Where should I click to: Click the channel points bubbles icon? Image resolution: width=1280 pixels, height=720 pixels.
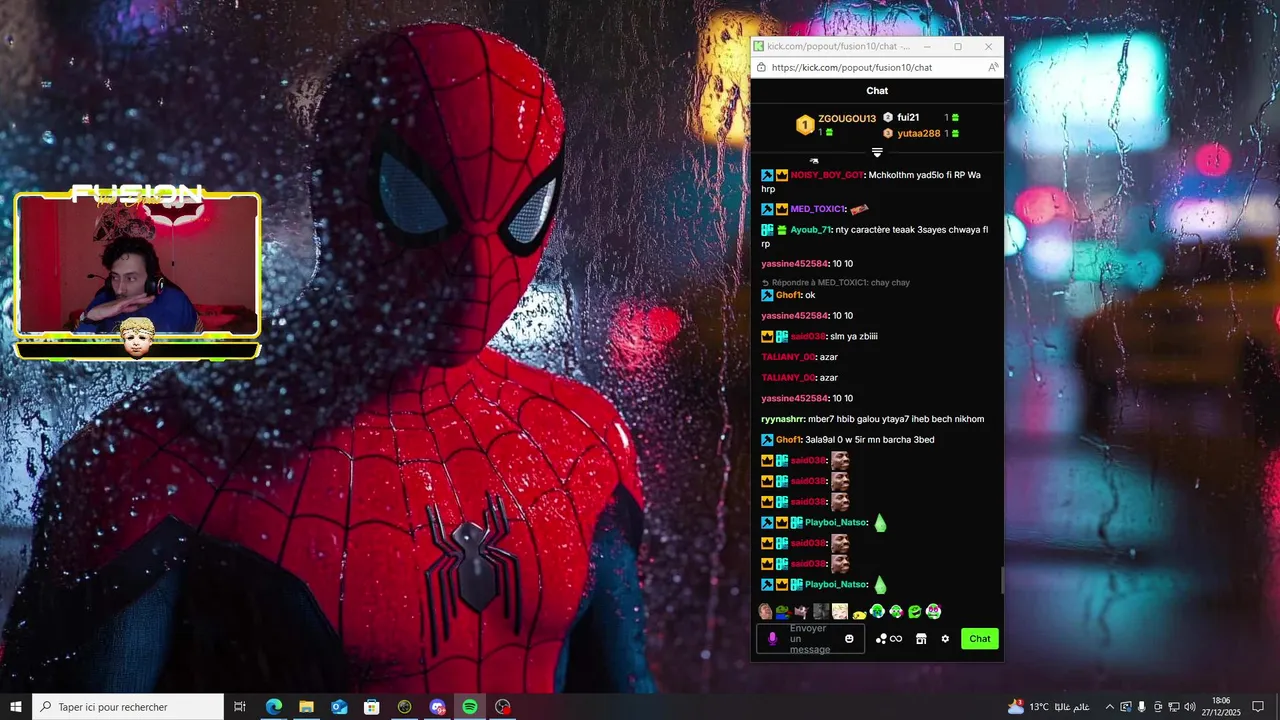point(881,639)
